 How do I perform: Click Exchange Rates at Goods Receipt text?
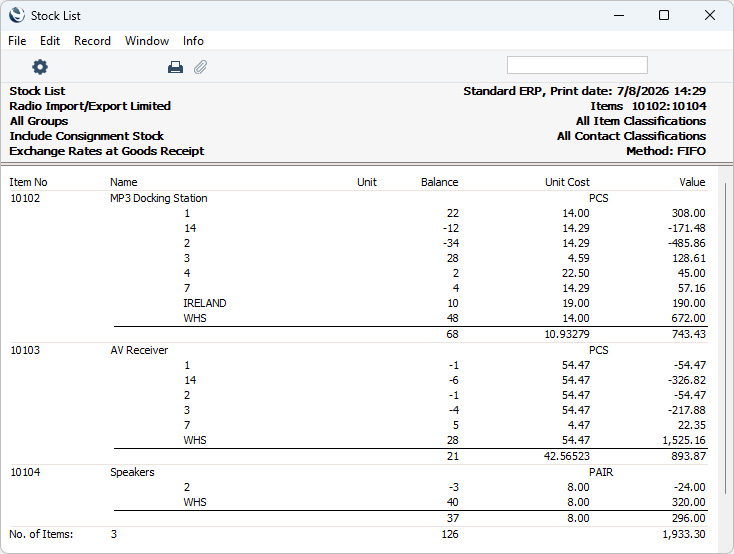point(107,151)
